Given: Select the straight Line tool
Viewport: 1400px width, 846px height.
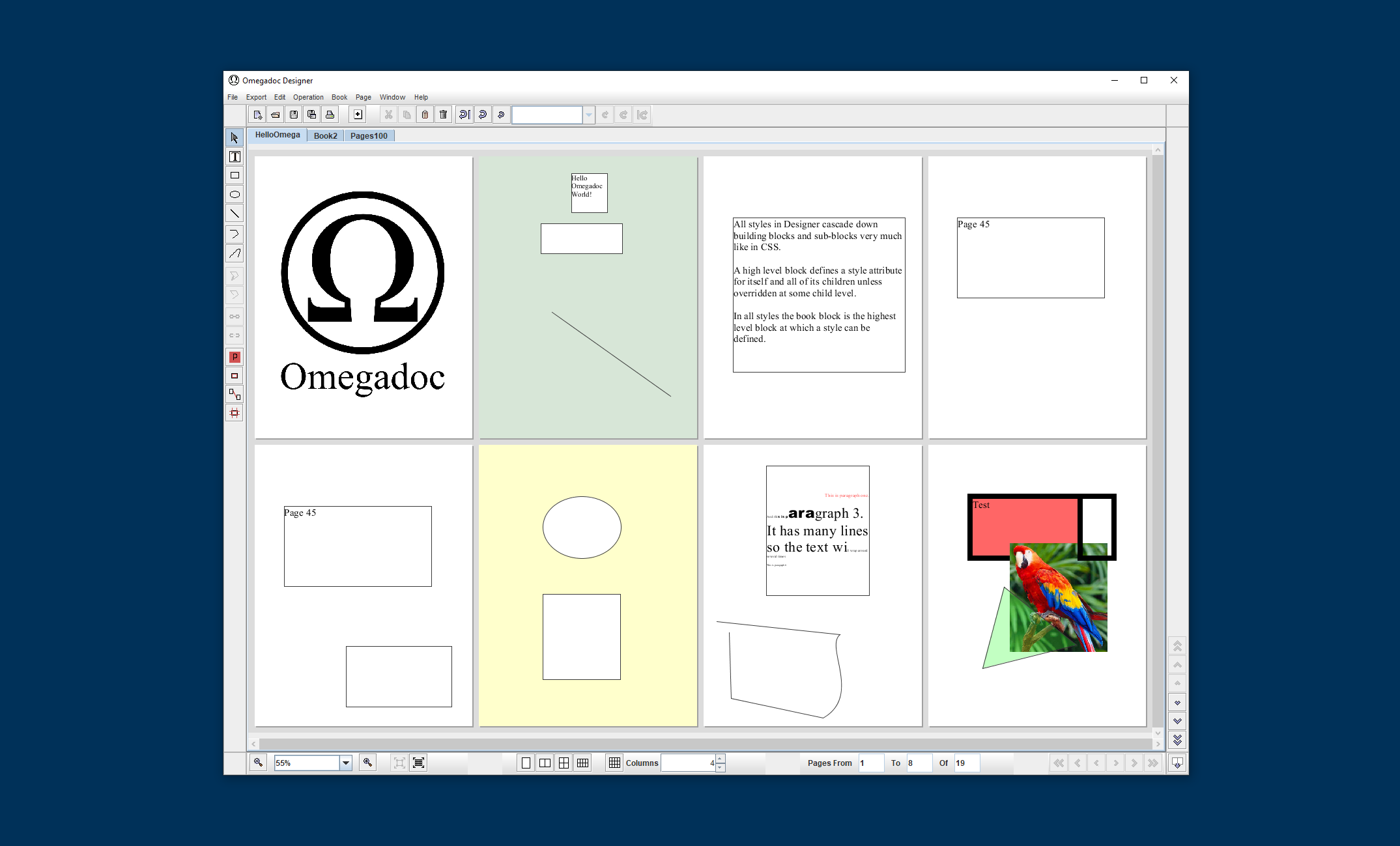Looking at the screenshot, I should tap(235, 214).
